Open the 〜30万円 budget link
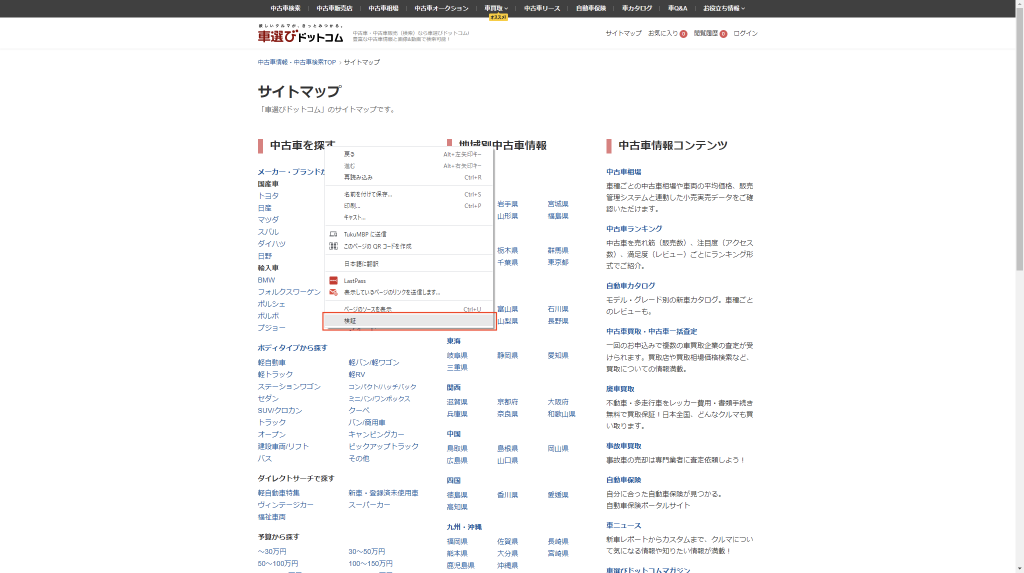 pos(272,551)
